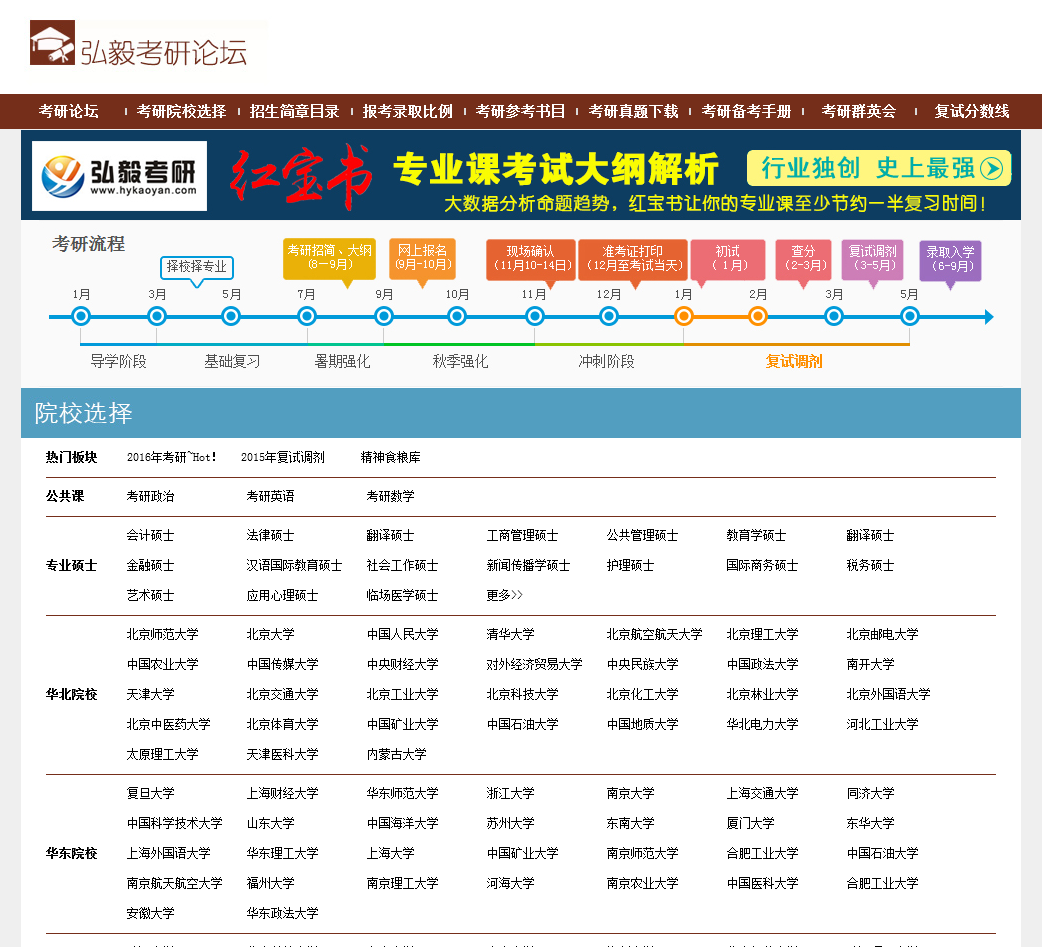
Task: Open 厦门大学 link
Action: [750, 823]
